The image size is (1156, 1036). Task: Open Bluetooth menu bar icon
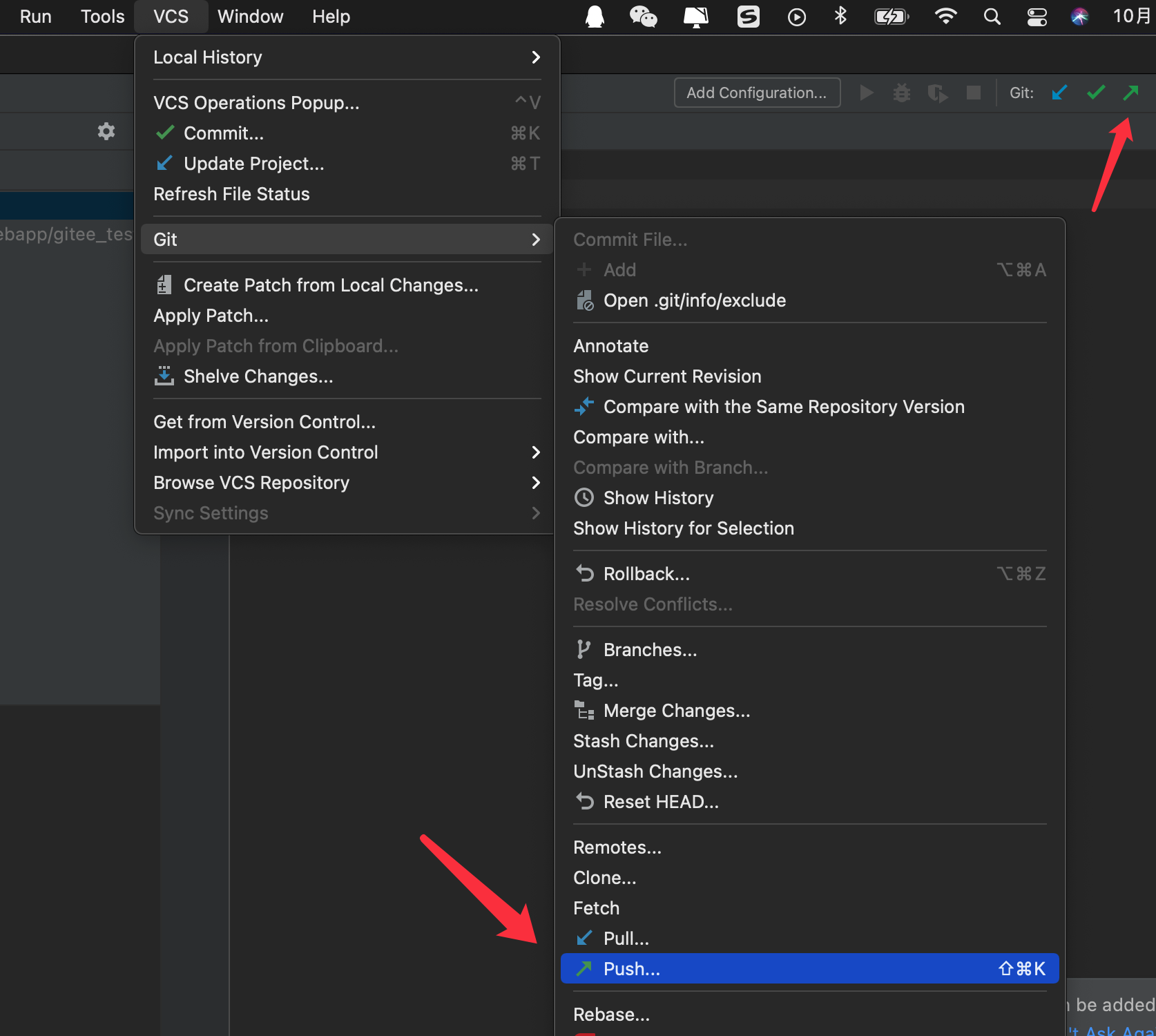click(840, 16)
